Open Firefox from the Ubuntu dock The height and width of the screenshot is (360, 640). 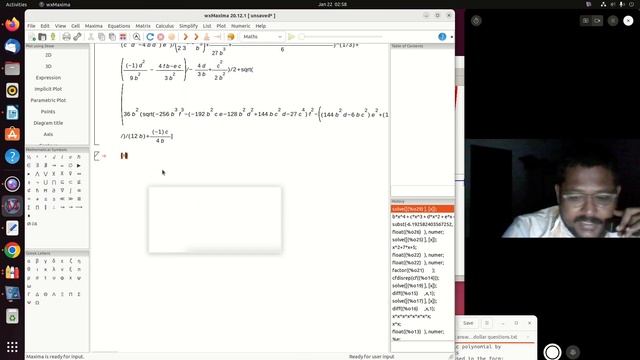pos(12,24)
